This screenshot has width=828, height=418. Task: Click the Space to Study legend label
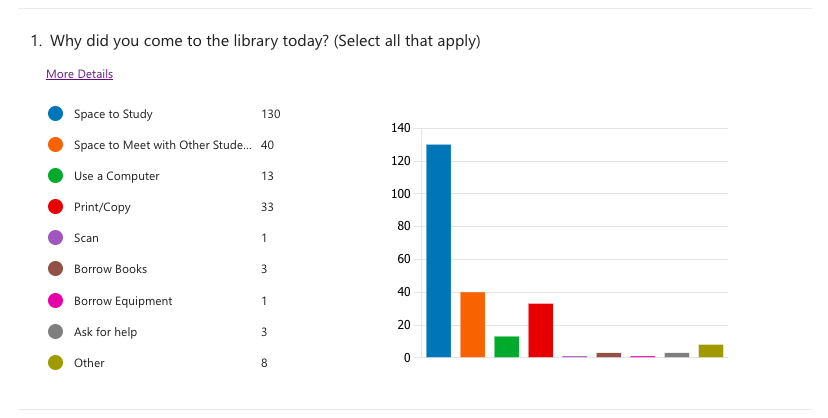pyautogui.click(x=113, y=114)
